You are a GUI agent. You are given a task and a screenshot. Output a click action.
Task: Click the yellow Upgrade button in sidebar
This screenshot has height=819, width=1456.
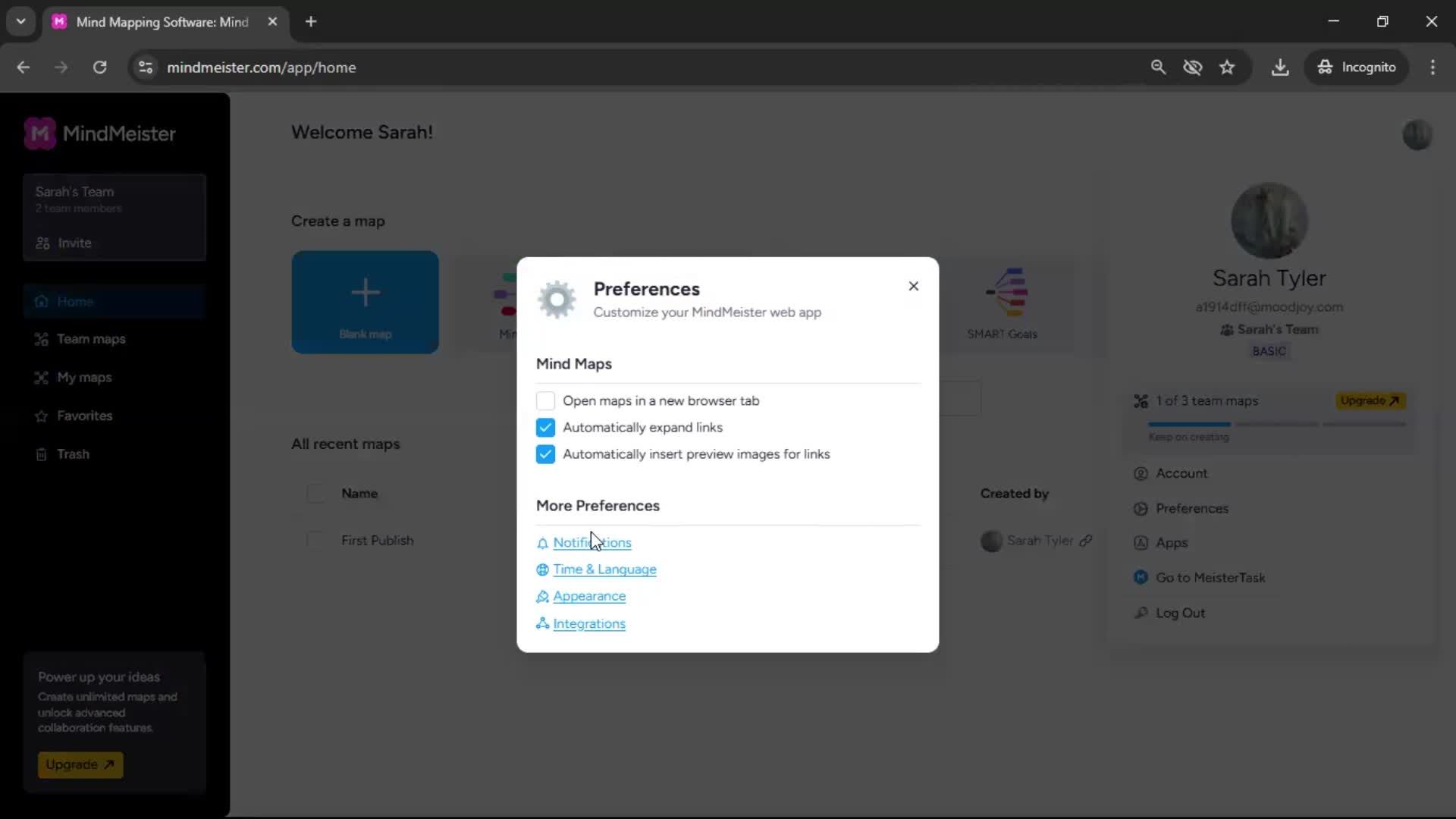(x=80, y=764)
